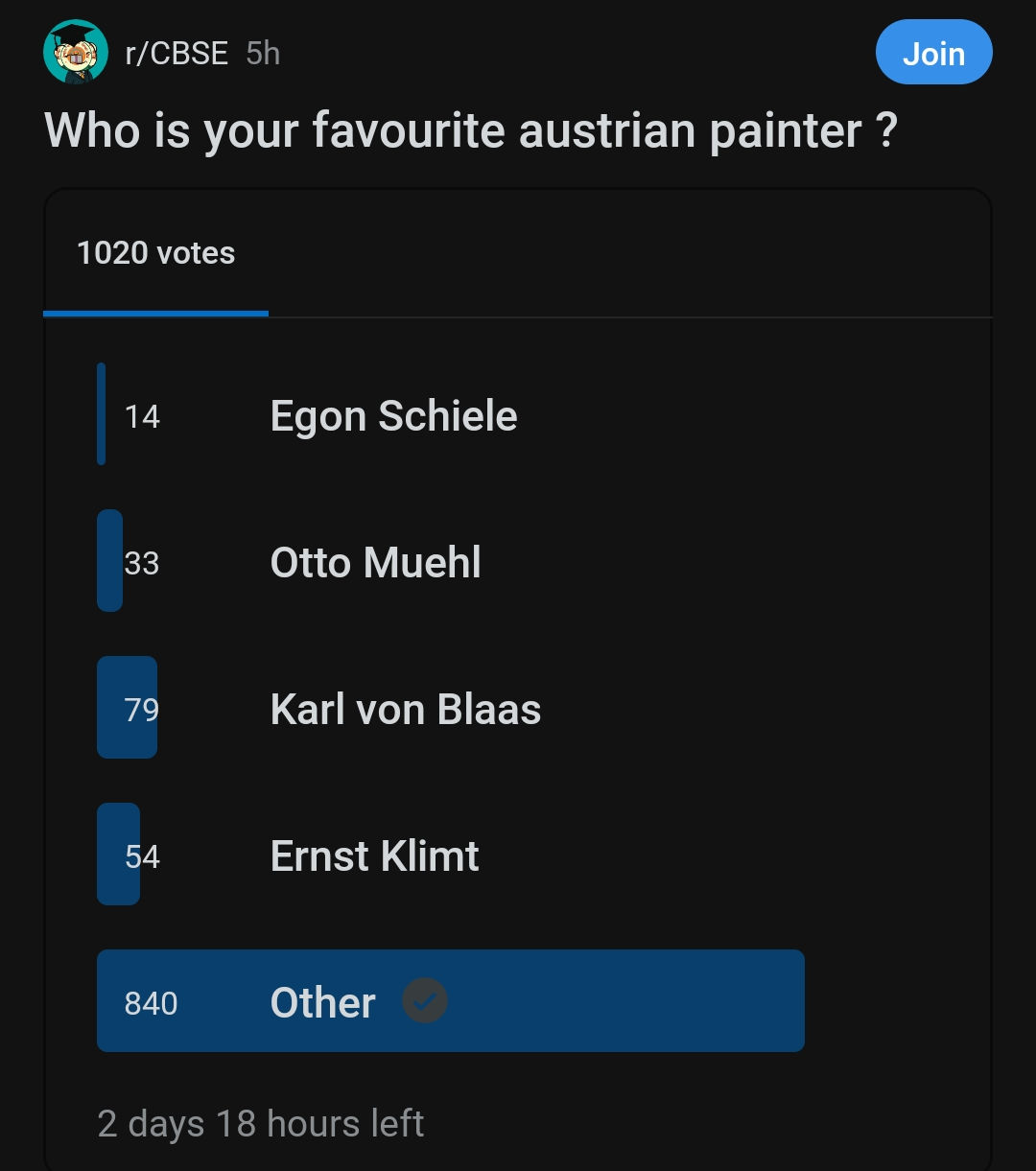Click the 79 votes result bar
Screen dimensions: 1036x1171
coord(127,708)
